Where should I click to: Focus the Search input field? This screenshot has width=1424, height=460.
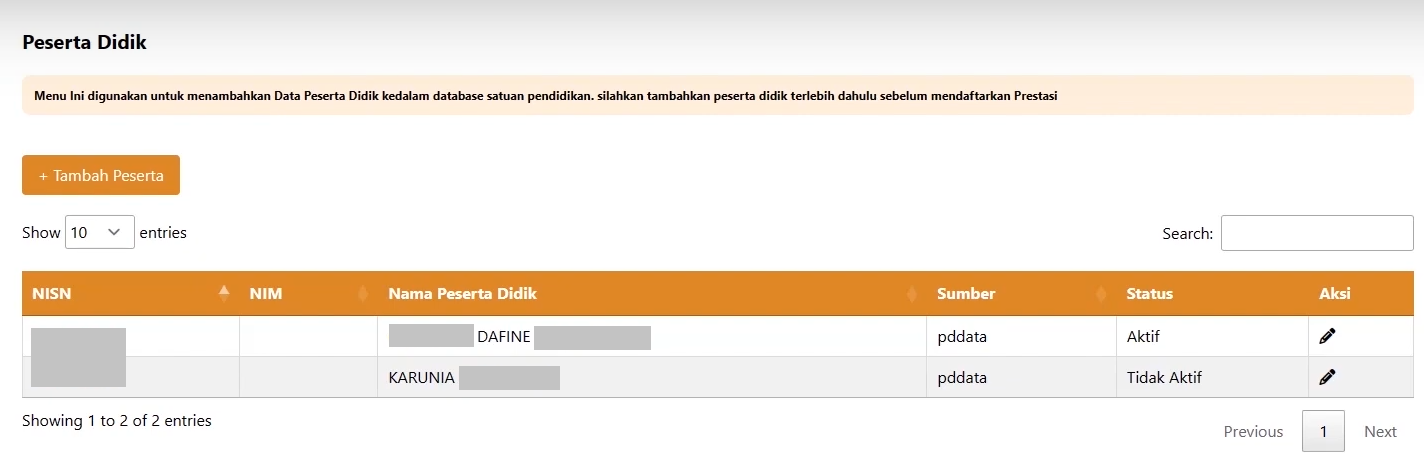coord(1316,233)
